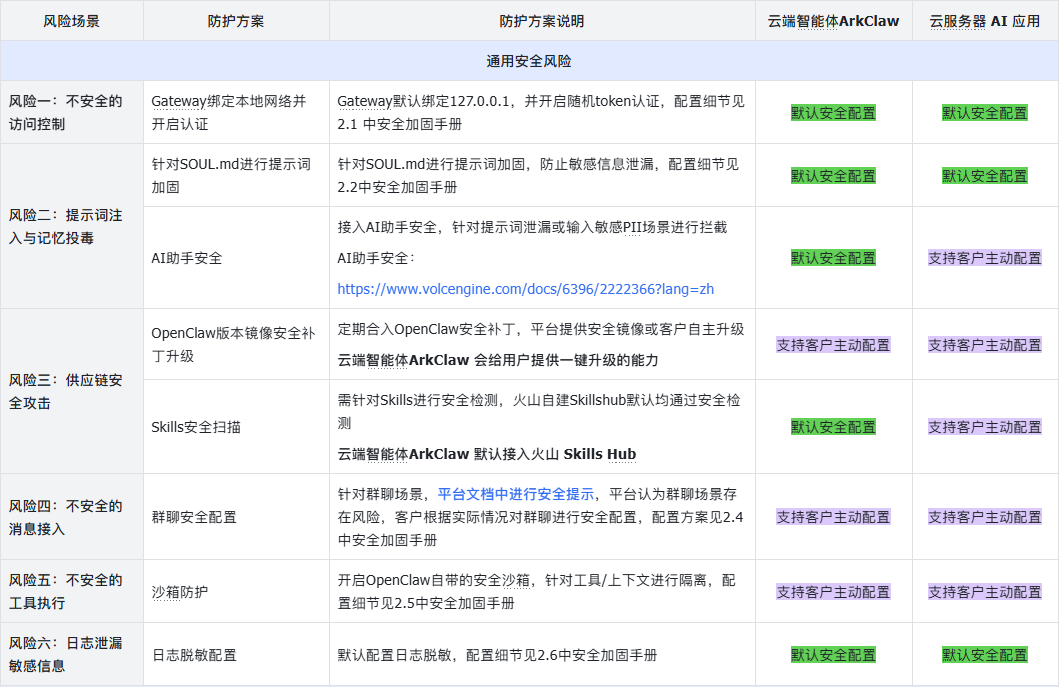Click ArkClaw 支持客户主动配置 badge in OpenClaw补丁 row
Screen dimensions: 1060x687
834,345
